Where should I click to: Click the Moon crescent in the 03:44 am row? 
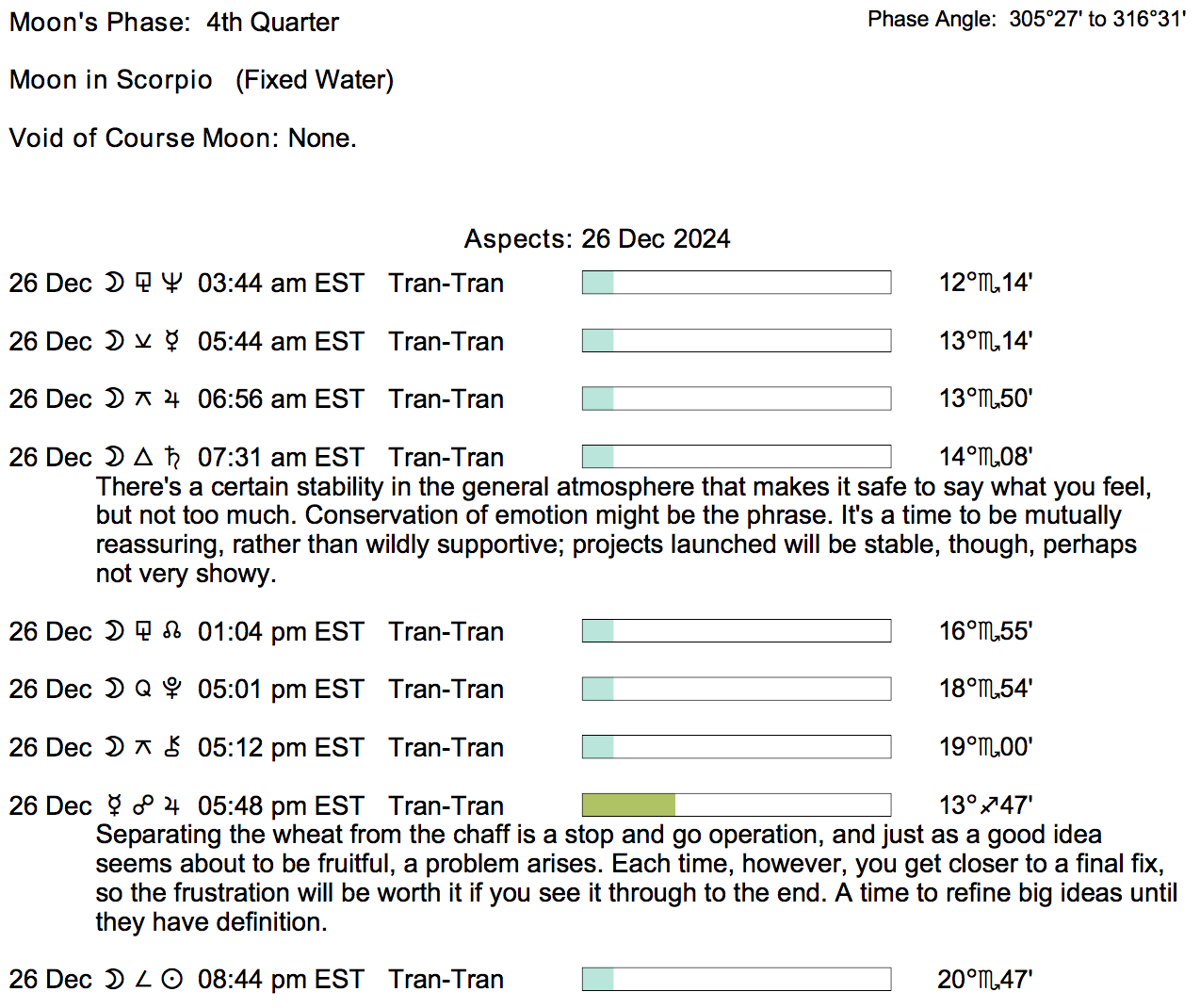114,283
